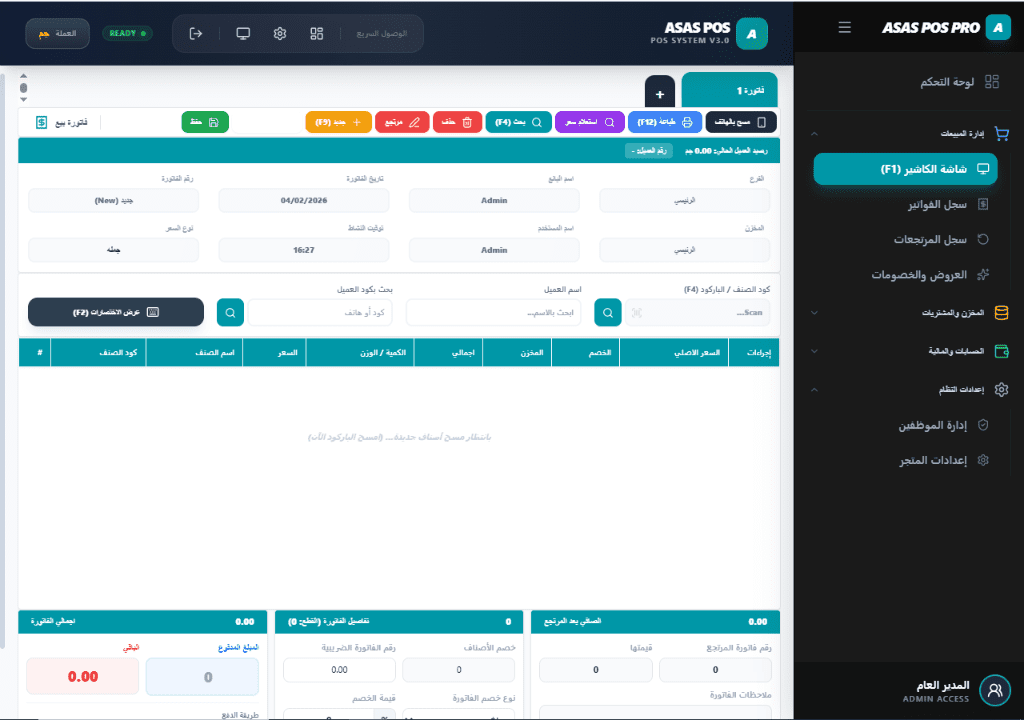Click the السعر الاصلي column header
The image size is (1024, 720).
[x=674, y=353]
